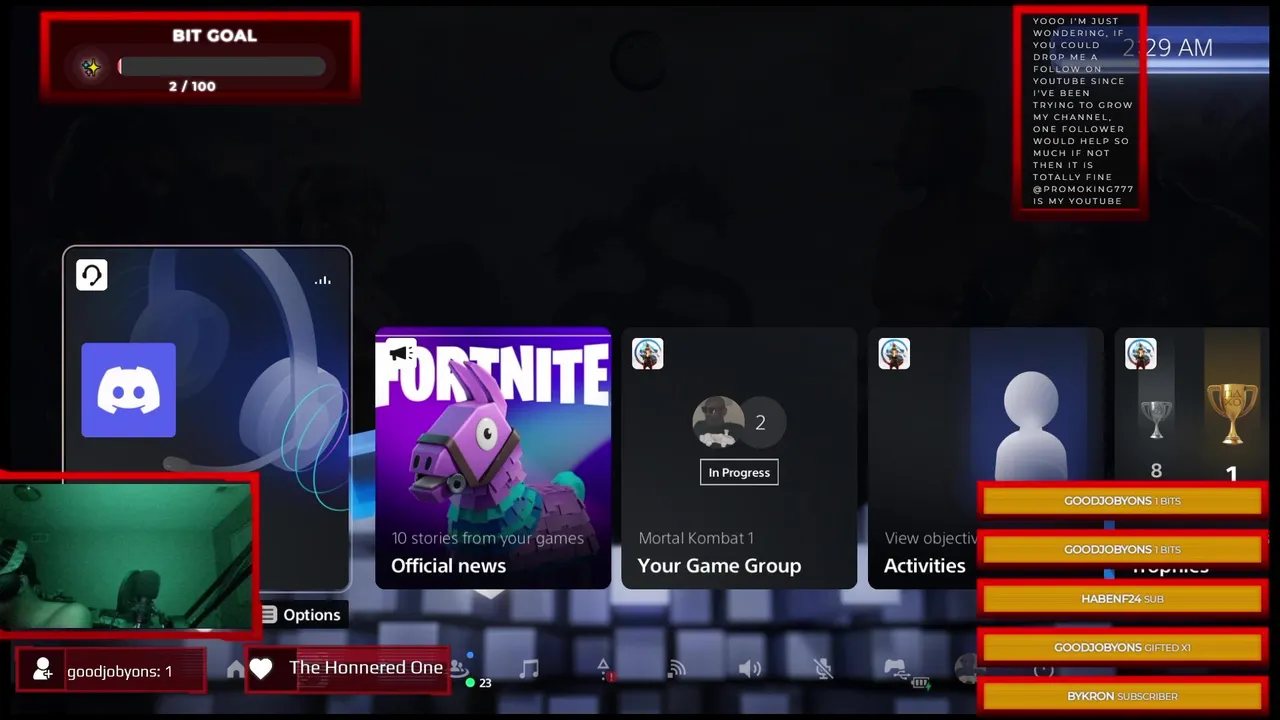
Task: Click the webcam overlay feed
Action: coord(128,554)
